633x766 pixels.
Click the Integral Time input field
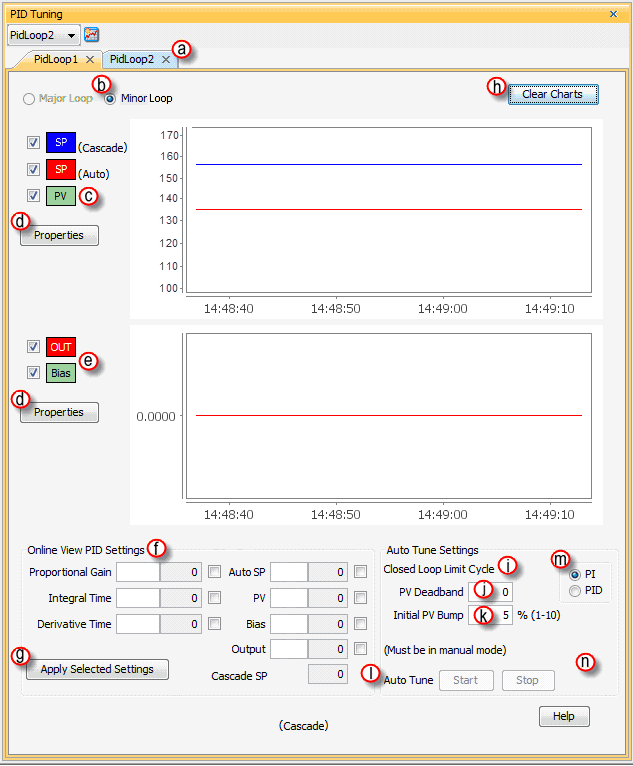[x=138, y=598]
